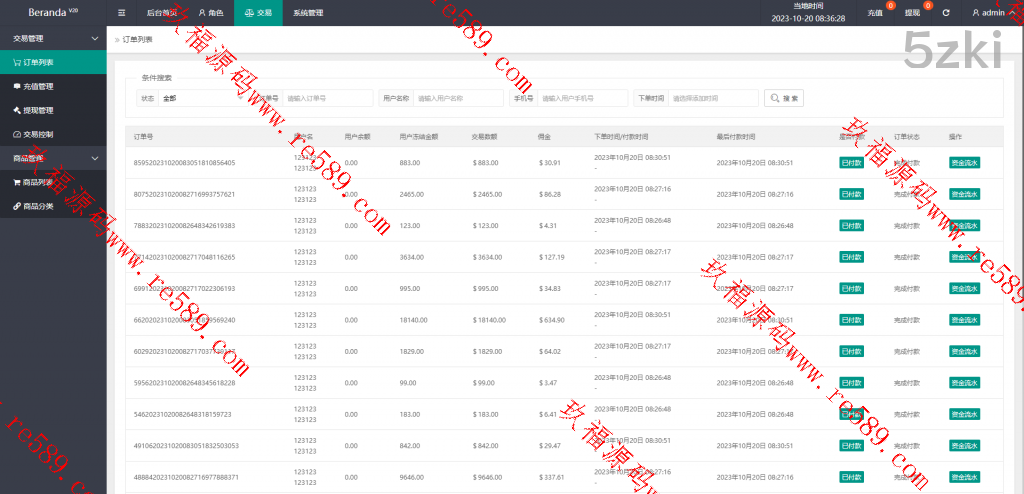Focus the 订单号 search input field
The width and height of the screenshot is (1024, 494).
[x=327, y=98]
